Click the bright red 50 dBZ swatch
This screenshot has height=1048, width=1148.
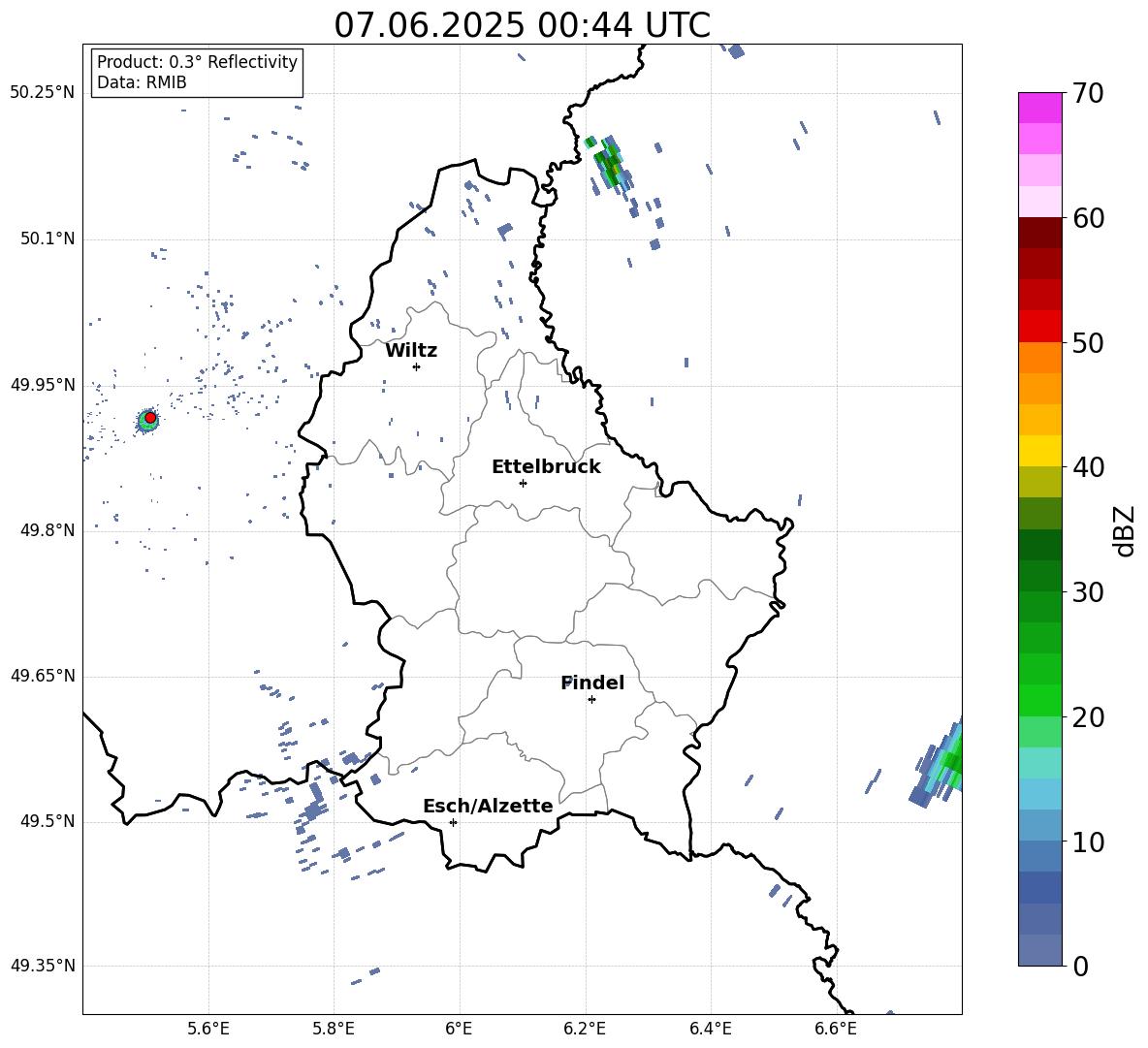(x=1040, y=327)
